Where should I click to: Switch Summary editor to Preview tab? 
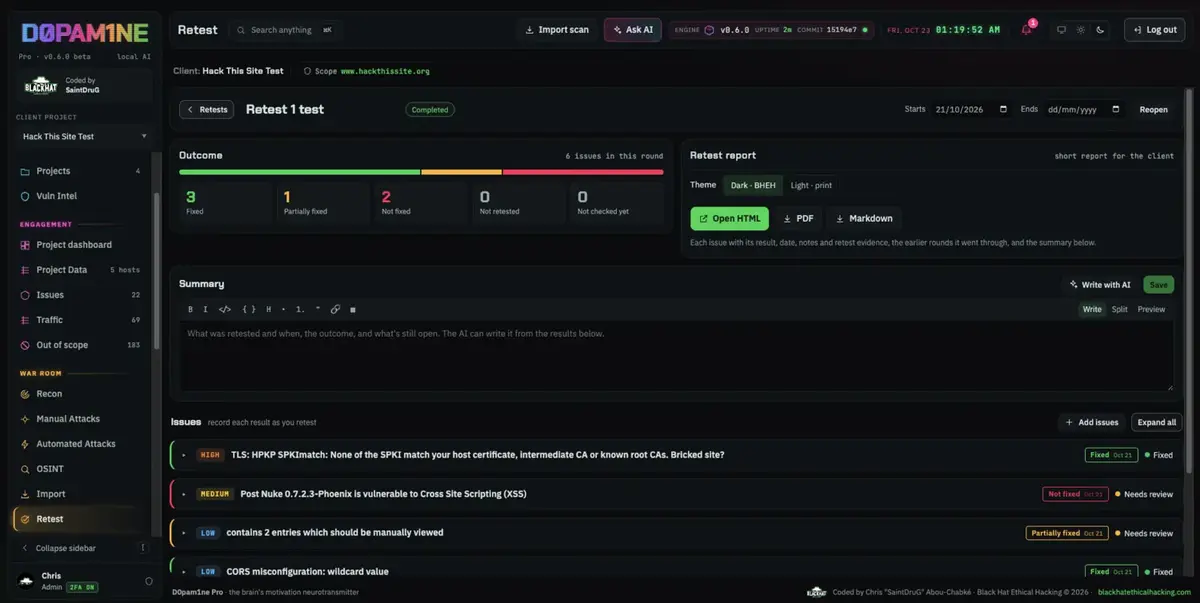pos(1151,309)
